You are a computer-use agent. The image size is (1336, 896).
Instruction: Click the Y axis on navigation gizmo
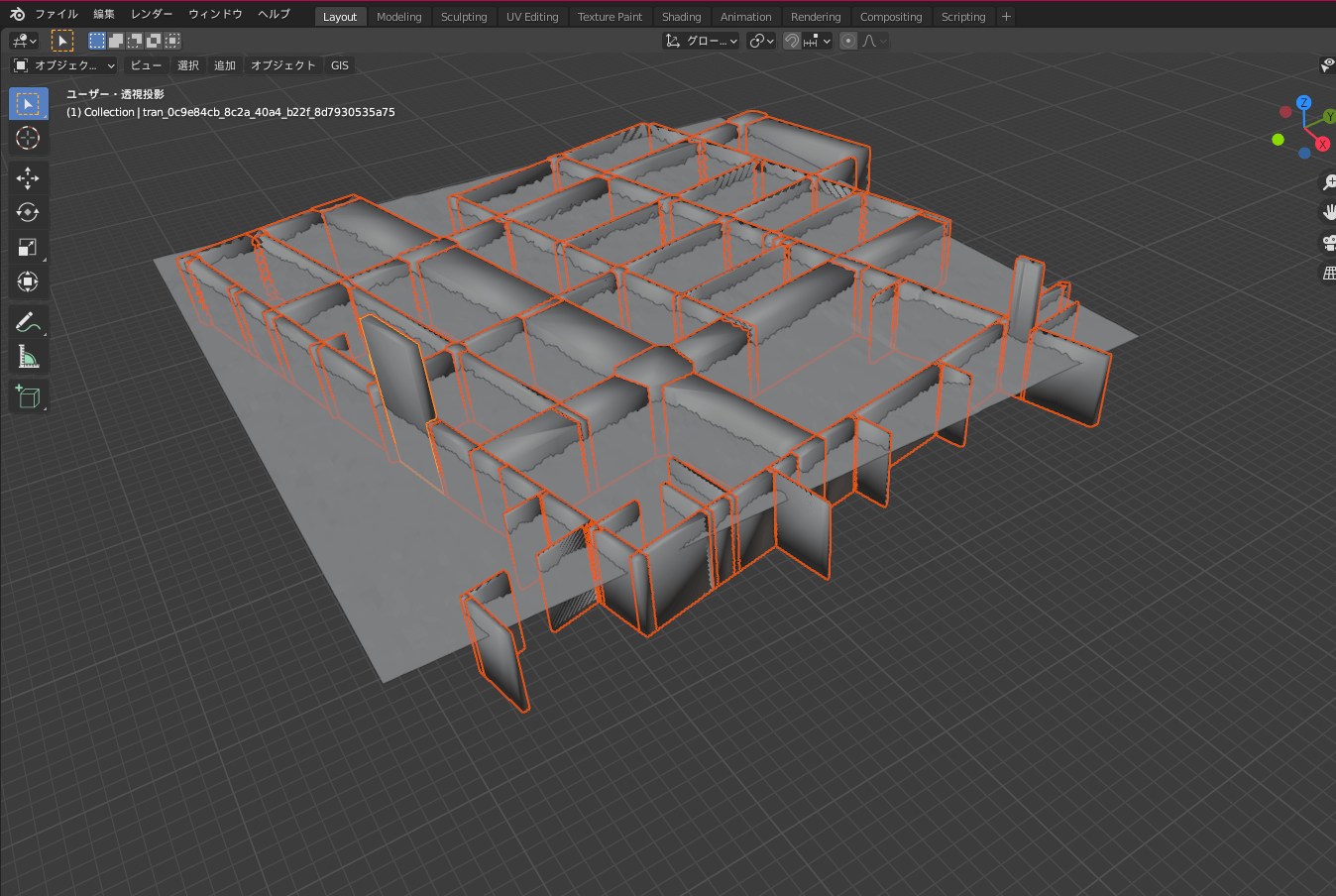1329,117
